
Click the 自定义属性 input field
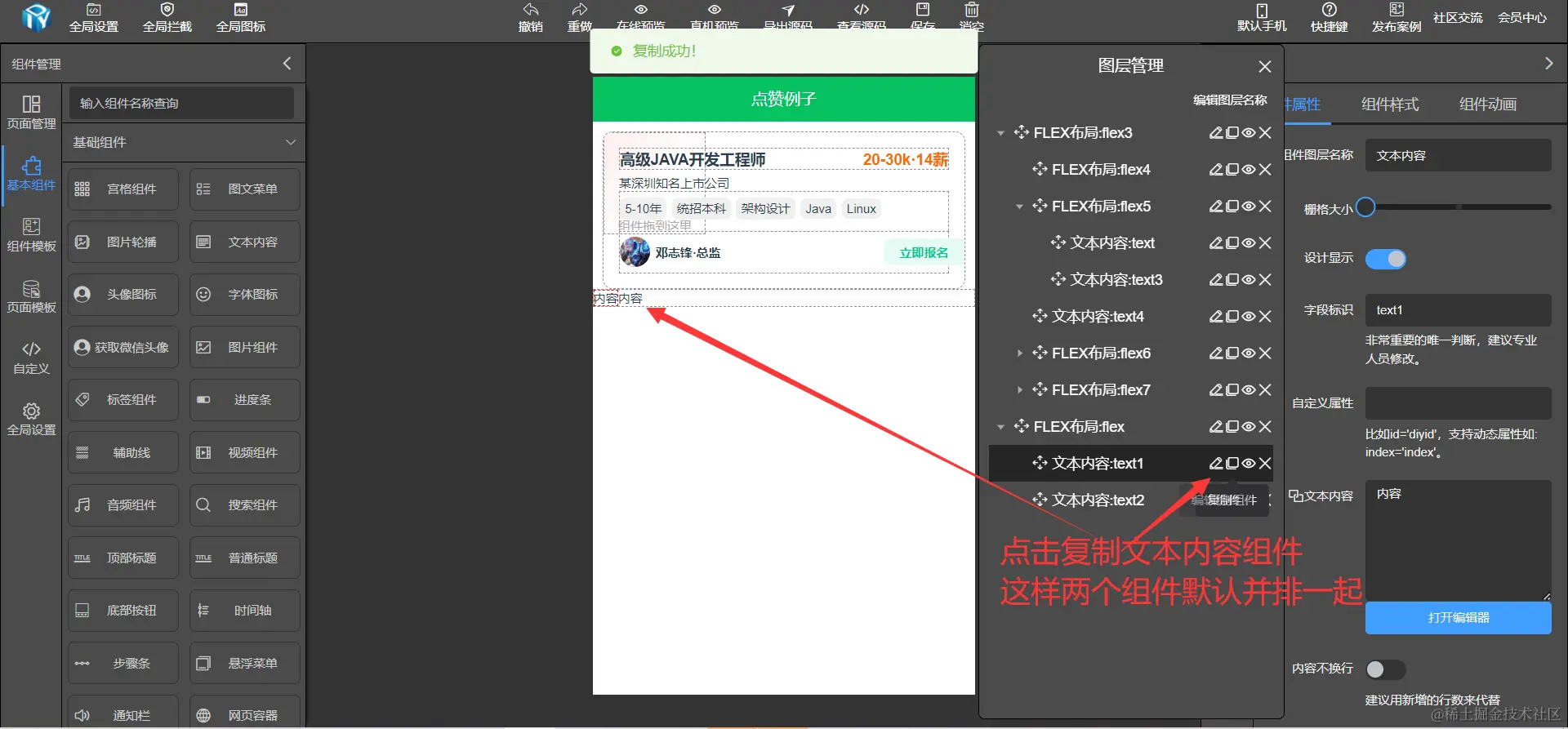(x=1458, y=403)
